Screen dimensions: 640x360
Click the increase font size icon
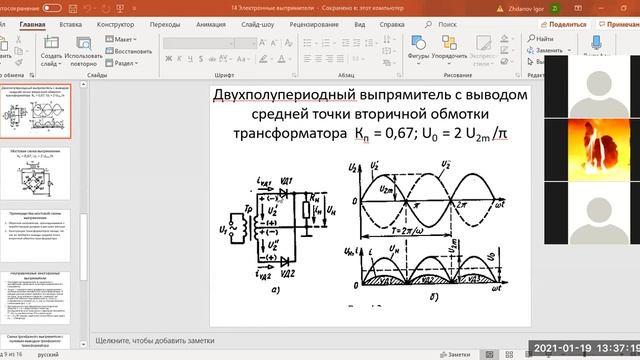pos(262,43)
